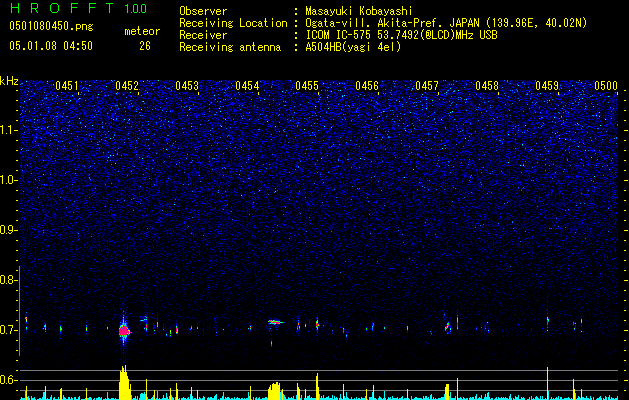Click the large red meteor echo at 0452
The image size is (629, 400).
point(124,331)
